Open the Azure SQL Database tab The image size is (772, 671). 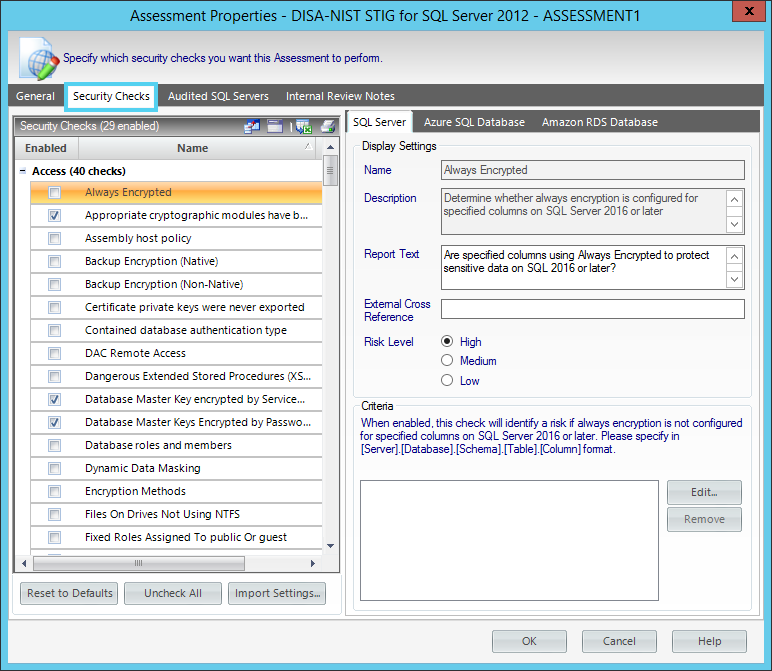coord(474,122)
